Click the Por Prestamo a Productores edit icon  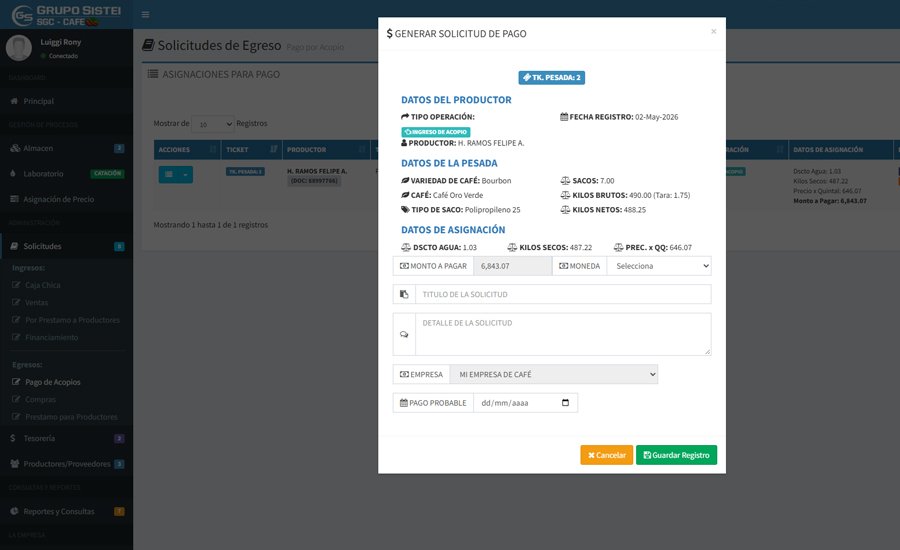pyautogui.click(x=16, y=320)
